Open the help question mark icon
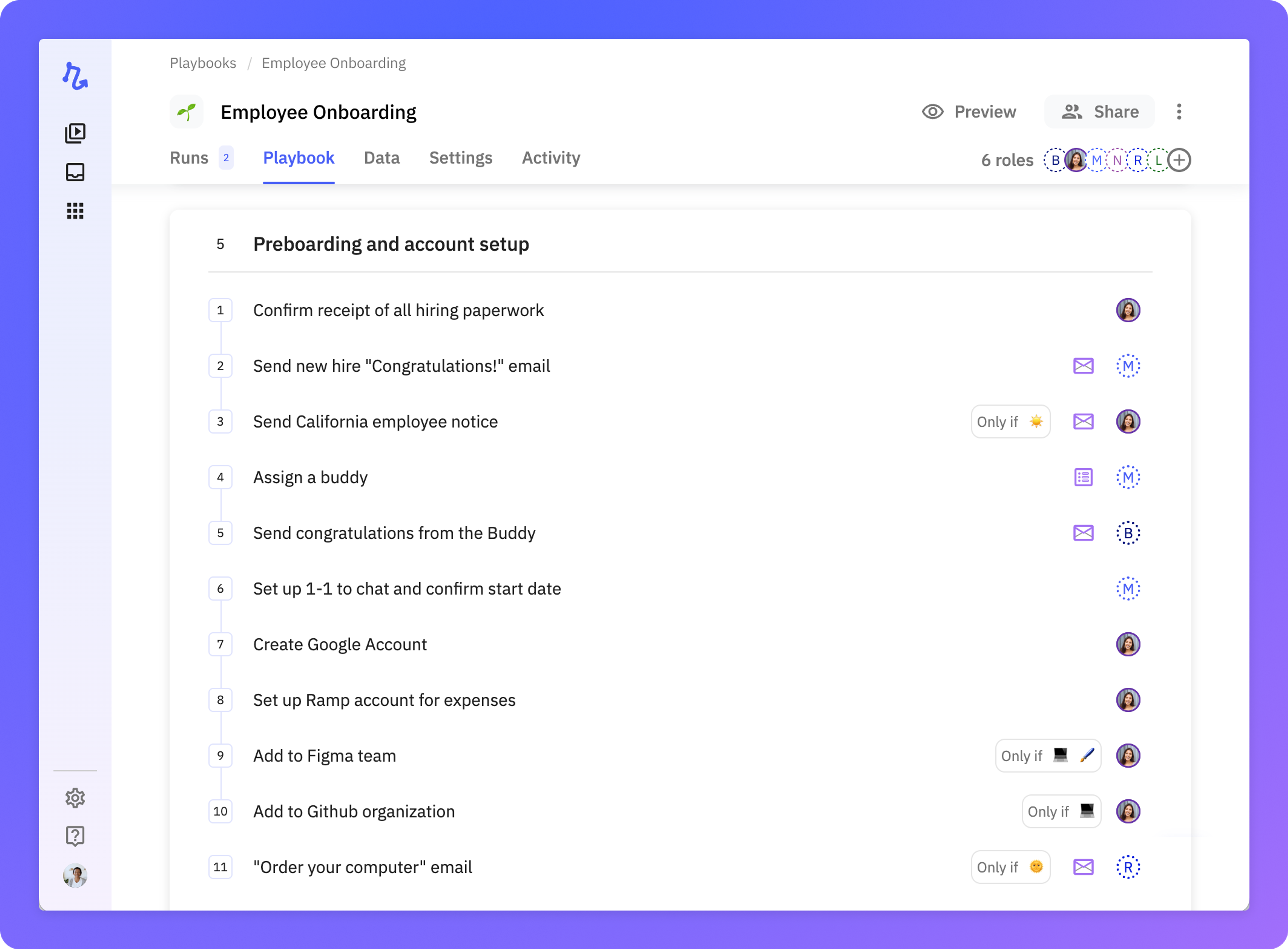Image resolution: width=1288 pixels, height=949 pixels. [x=75, y=836]
